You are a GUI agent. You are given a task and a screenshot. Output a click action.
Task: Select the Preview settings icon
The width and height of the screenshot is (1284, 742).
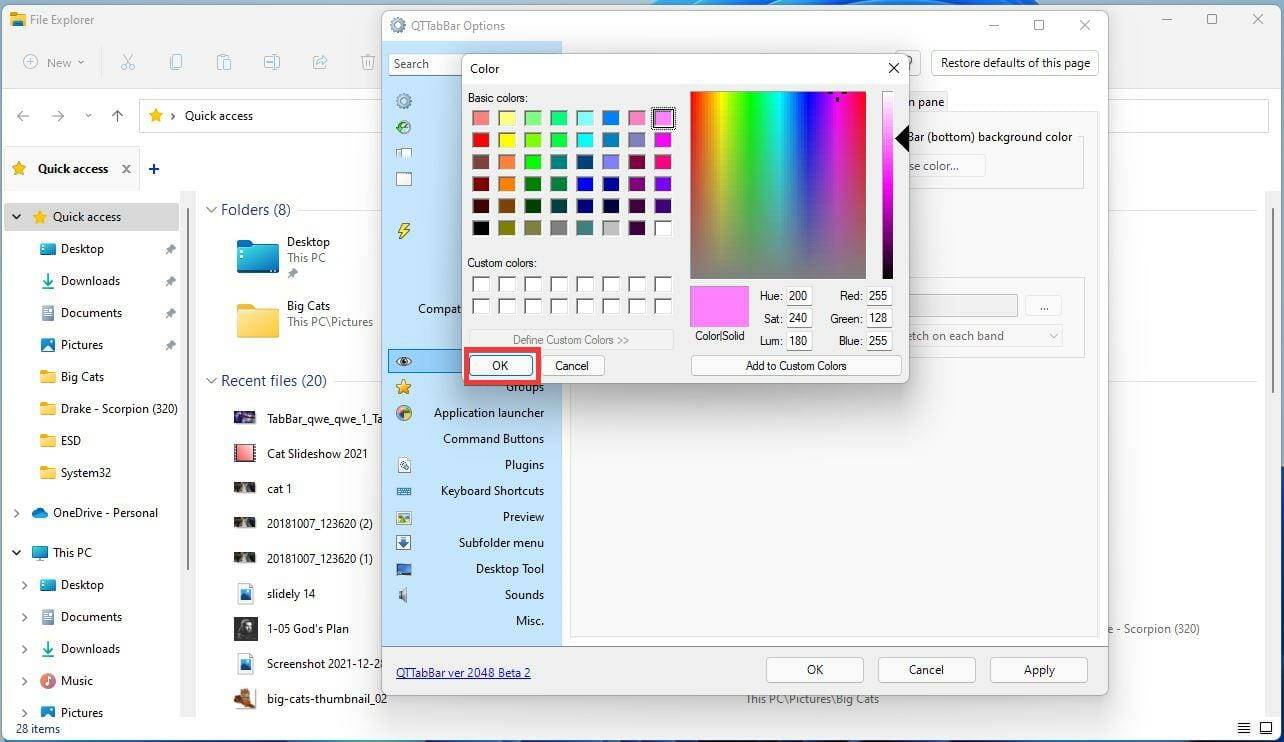click(404, 517)
